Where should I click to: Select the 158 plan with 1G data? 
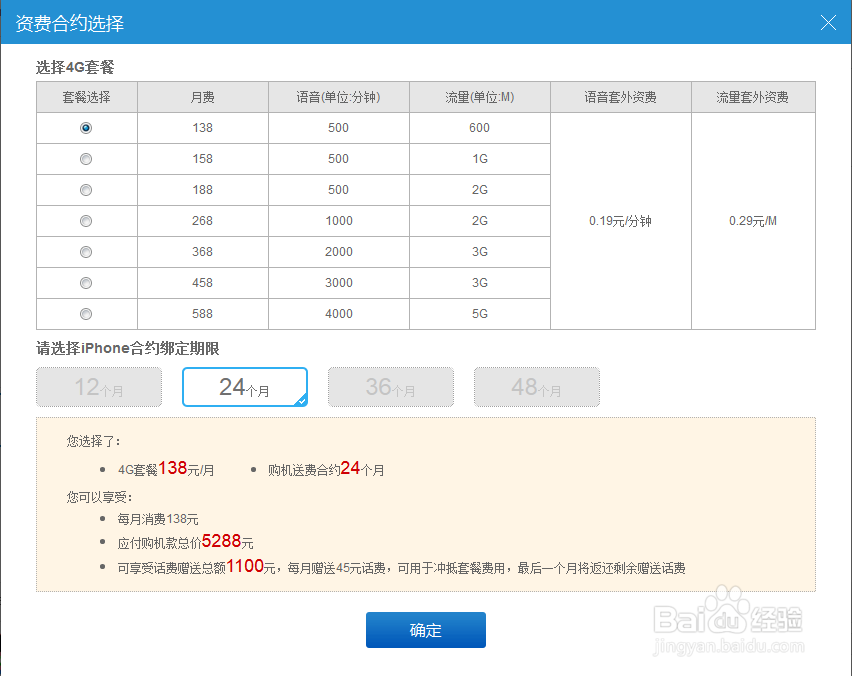coord(85,159)
